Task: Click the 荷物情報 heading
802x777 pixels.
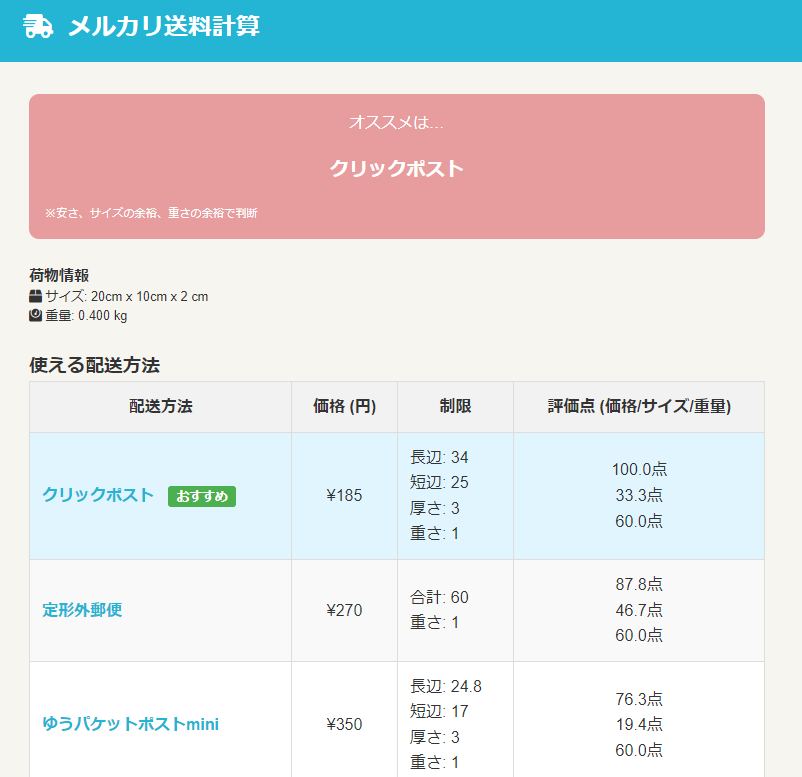Action: pyautogui.click(x=59, y=275)
